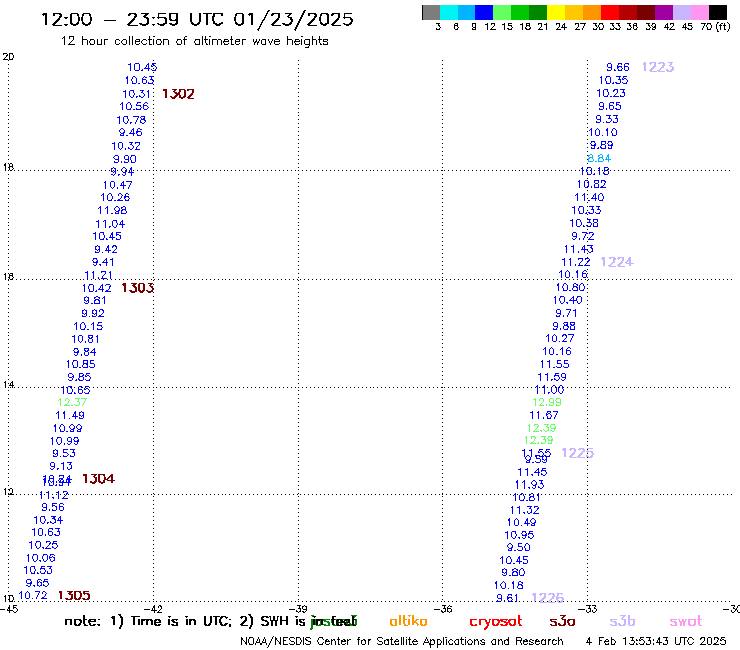Select the 's3b' satellite legend label

pyautogui.click(x=622, y=622)
